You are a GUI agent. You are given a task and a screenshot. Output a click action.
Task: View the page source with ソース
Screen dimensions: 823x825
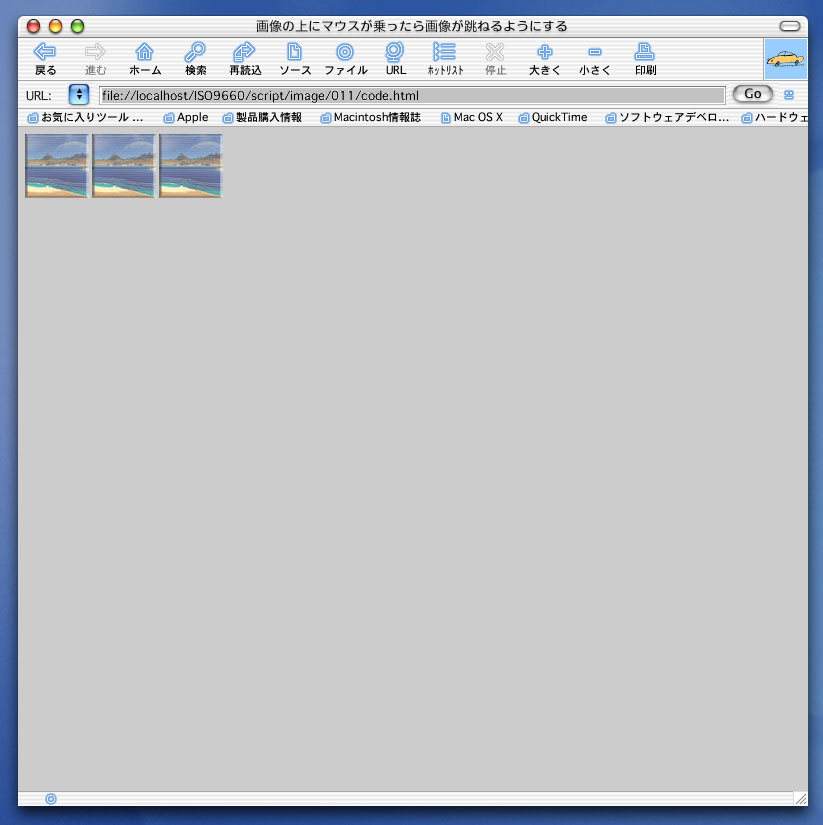(x=295, y=58)
